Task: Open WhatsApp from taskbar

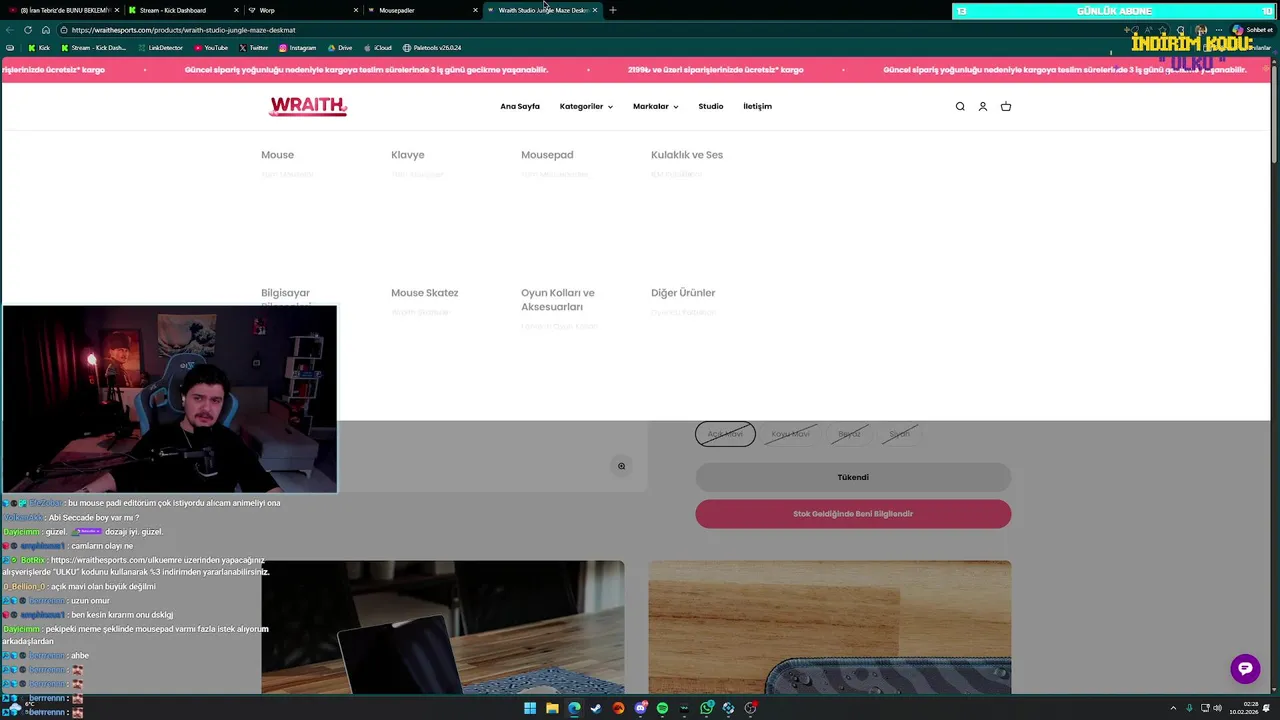Action: 707,708
